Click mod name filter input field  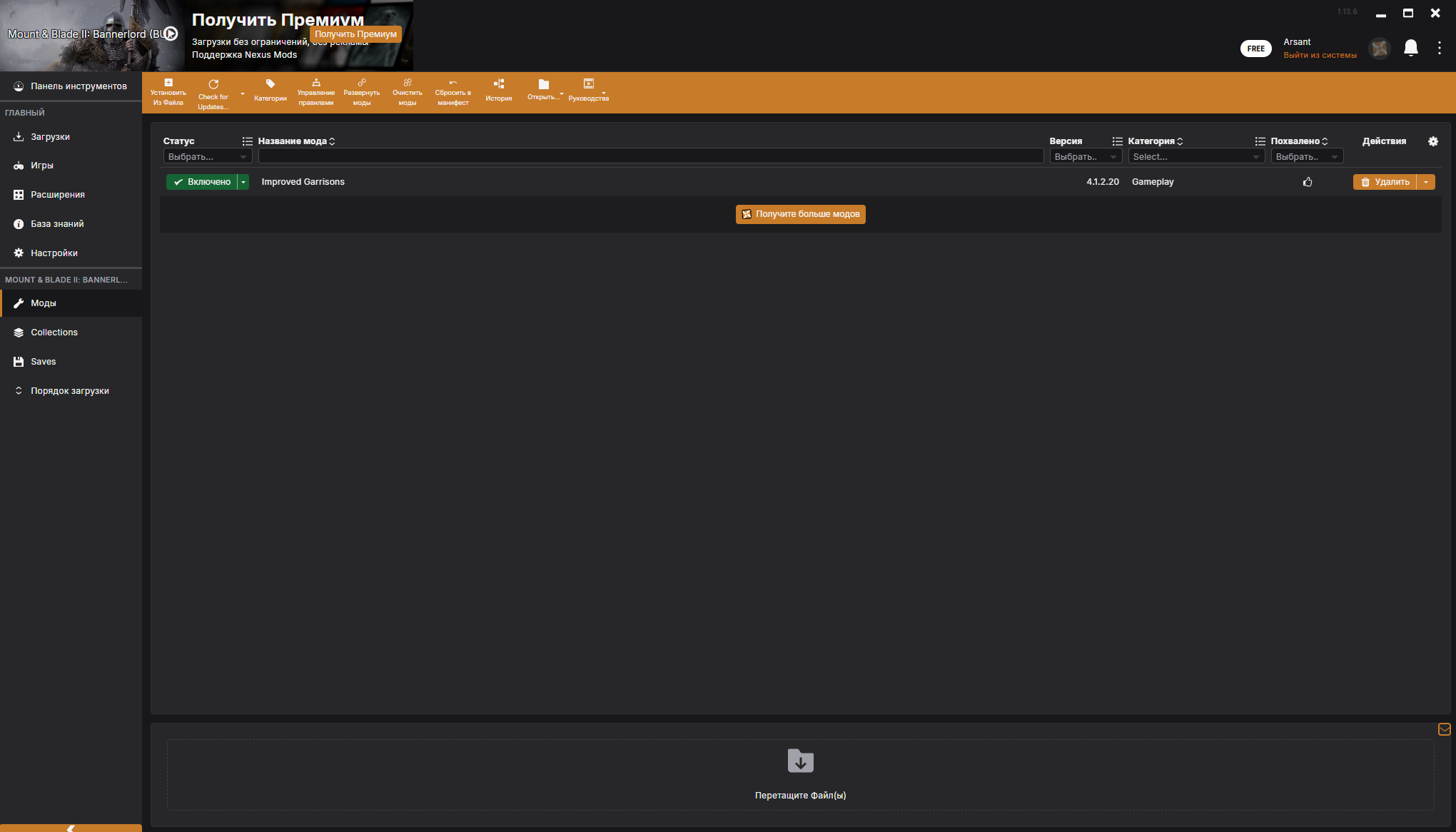click(651, 156)
